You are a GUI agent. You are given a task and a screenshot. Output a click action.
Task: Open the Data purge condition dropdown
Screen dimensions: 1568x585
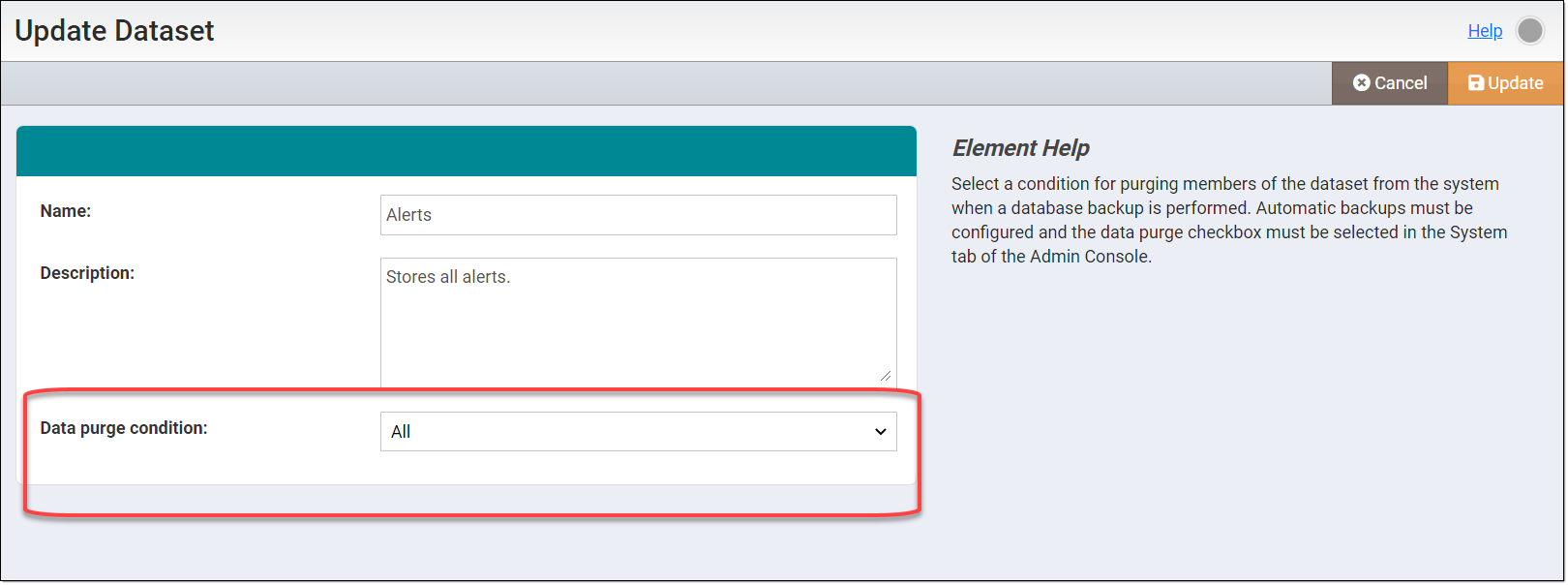pyautogui.click(x=638, y=431)
